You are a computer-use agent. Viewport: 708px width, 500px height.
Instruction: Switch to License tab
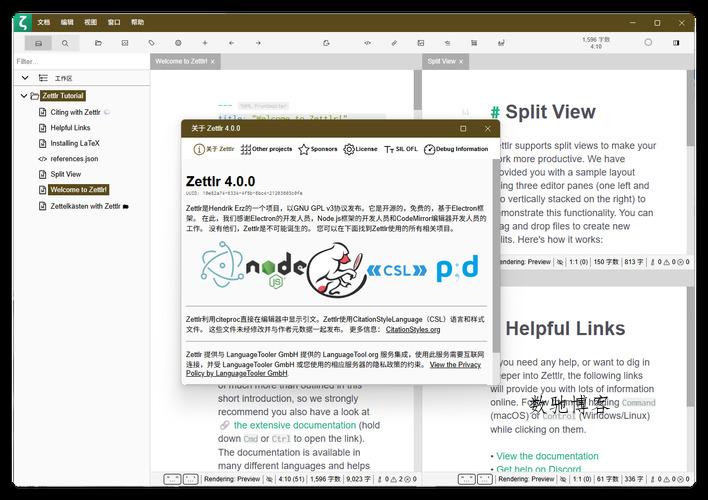point(360,149)
